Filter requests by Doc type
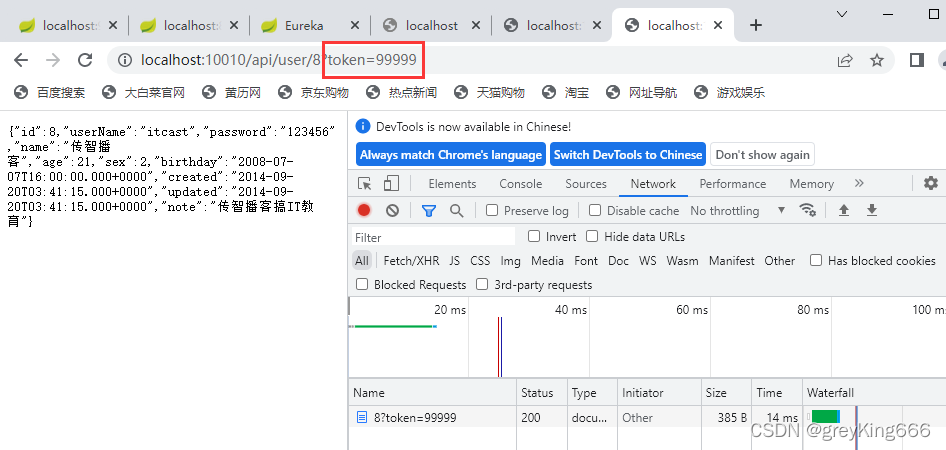 [618, 261]
